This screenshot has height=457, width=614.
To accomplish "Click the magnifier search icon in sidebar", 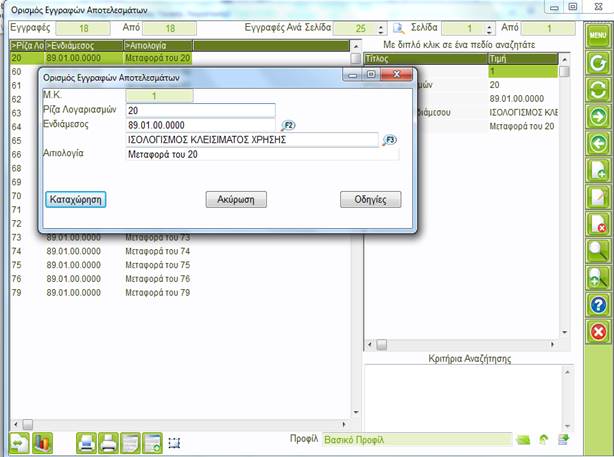I will coord(598,251).
